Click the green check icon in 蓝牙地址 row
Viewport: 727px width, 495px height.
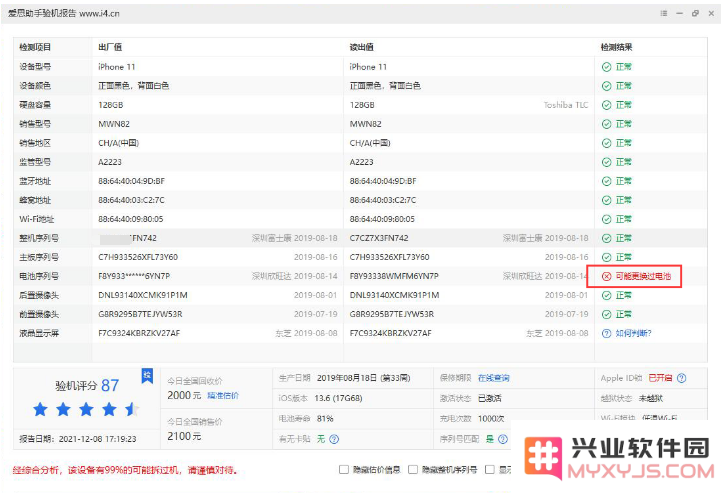pyautogui.click(x=606, y=181)
